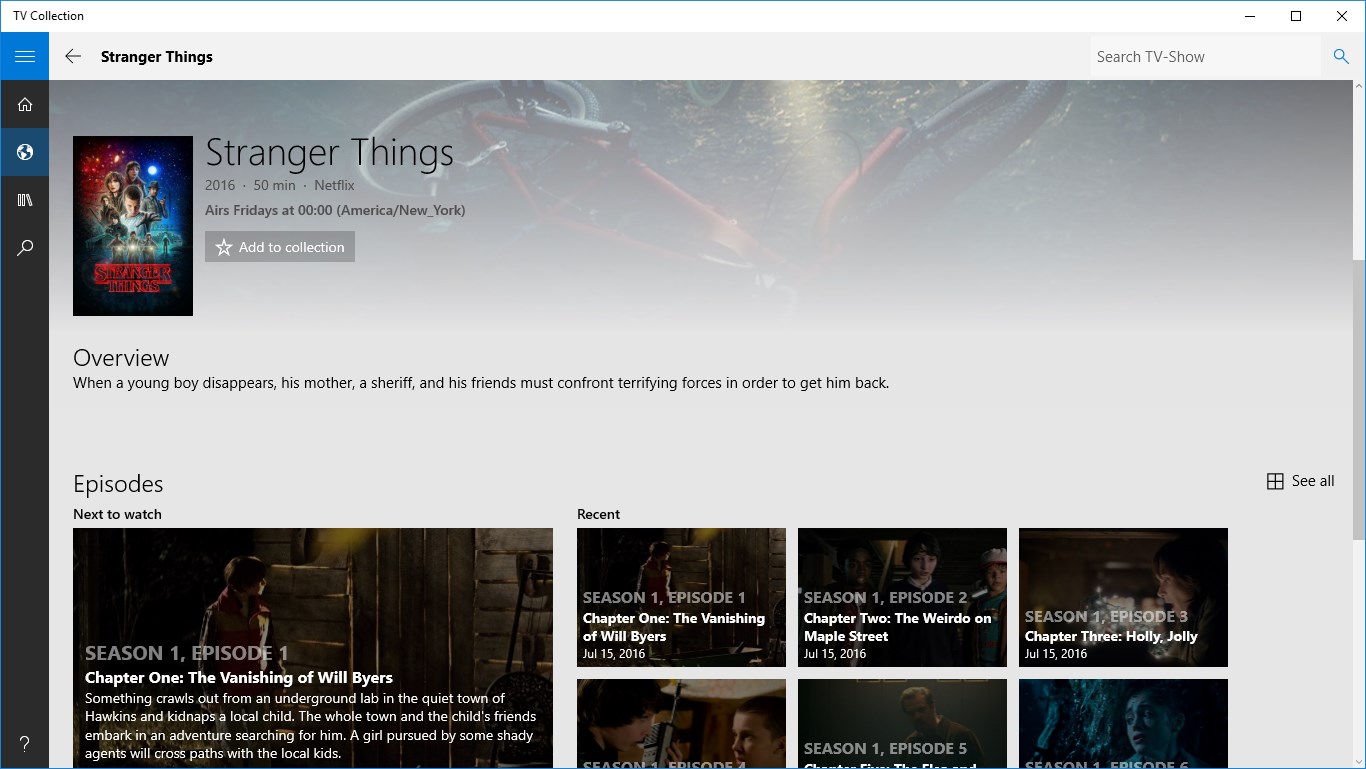This screenshot has width=1366, height=769.
Task: Click the star icon on Add to collection
Action: (x=224, y=247)
